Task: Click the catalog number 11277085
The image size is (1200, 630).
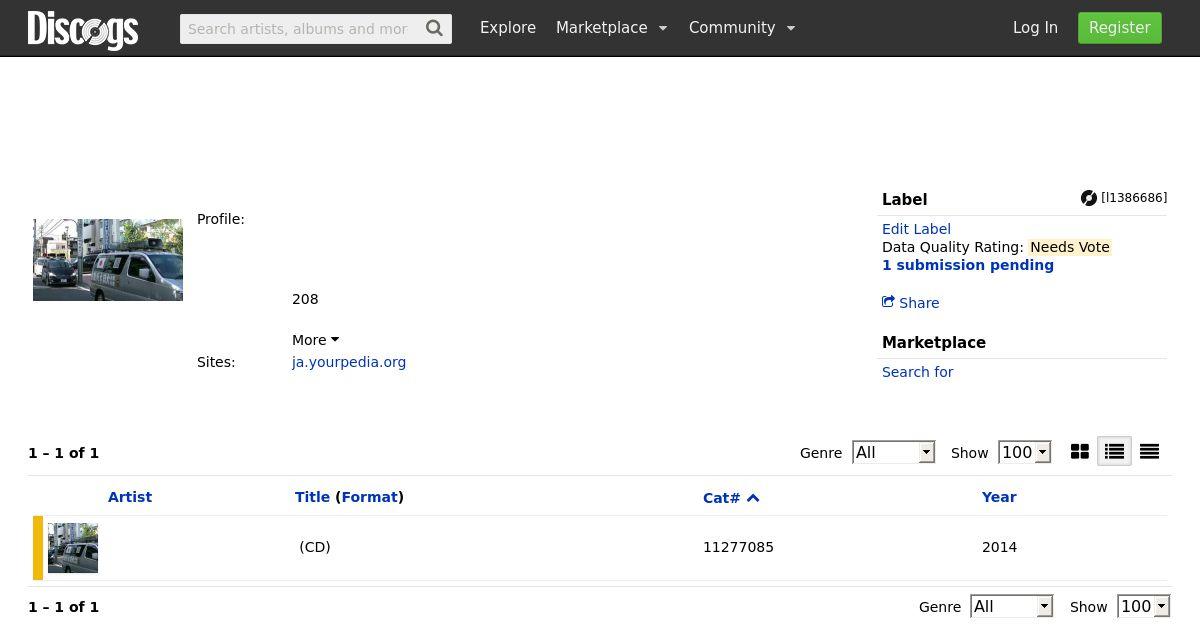Action: pos(738,547)
